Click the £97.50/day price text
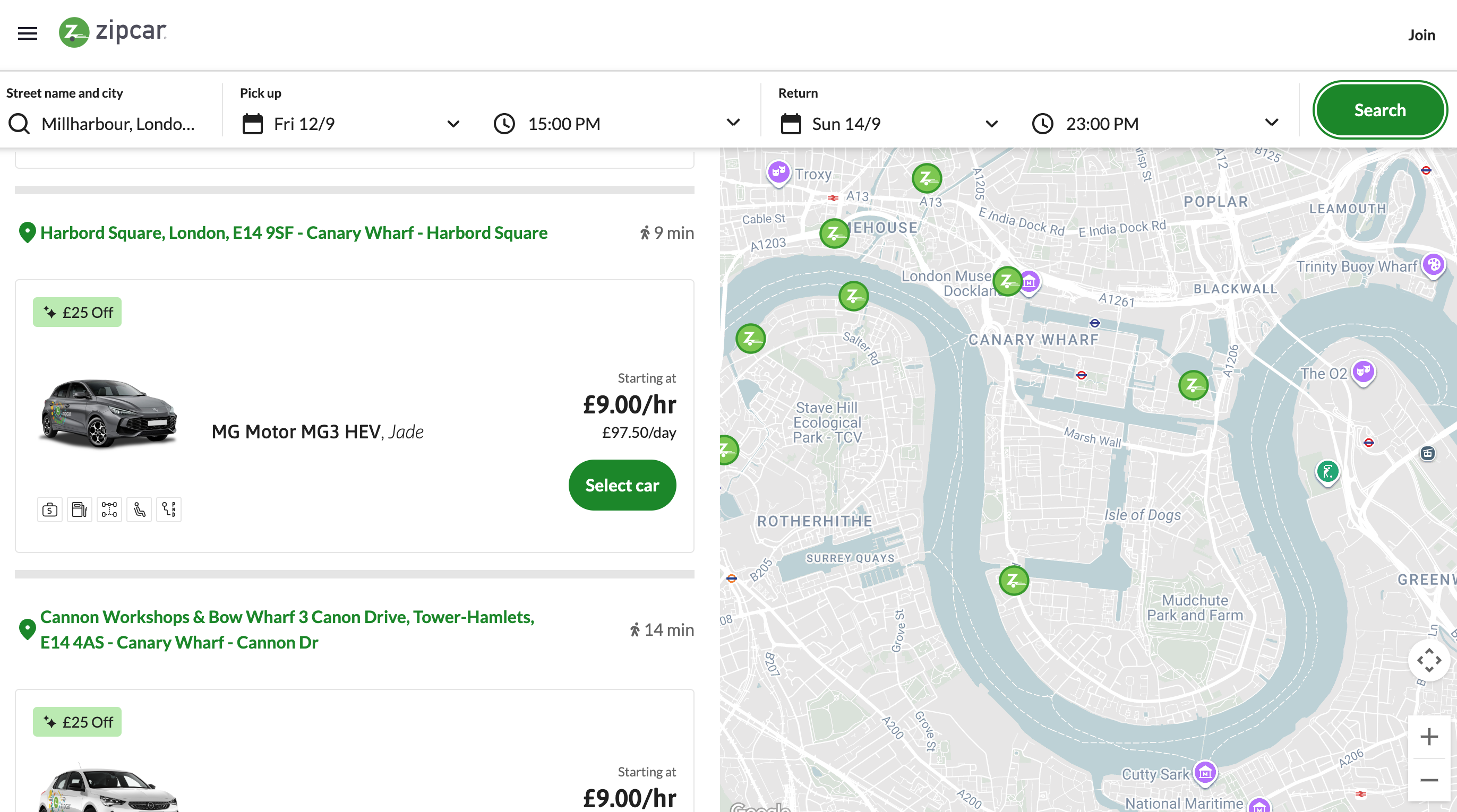Viewport: 1457px width, 812px height. click(x=639, y=433)
